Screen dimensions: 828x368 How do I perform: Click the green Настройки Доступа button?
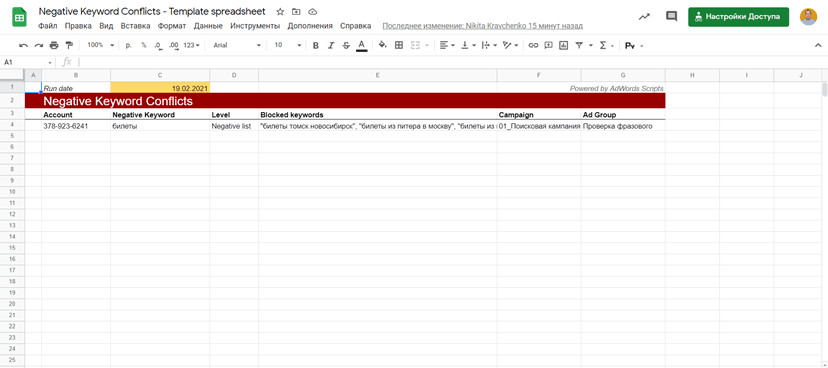(738, 16)
